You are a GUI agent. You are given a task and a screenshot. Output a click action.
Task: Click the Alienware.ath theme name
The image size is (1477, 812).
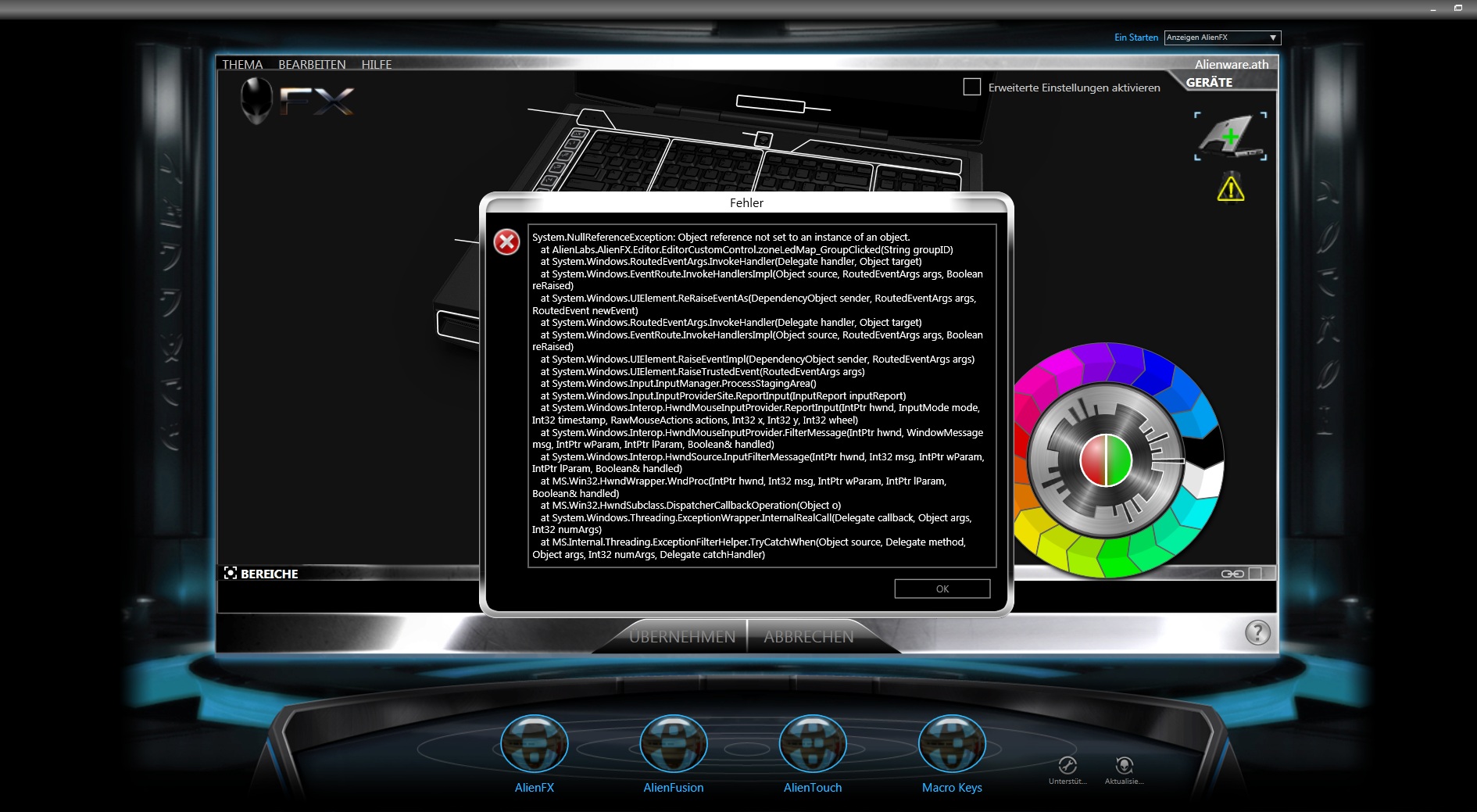(1232, 64)
